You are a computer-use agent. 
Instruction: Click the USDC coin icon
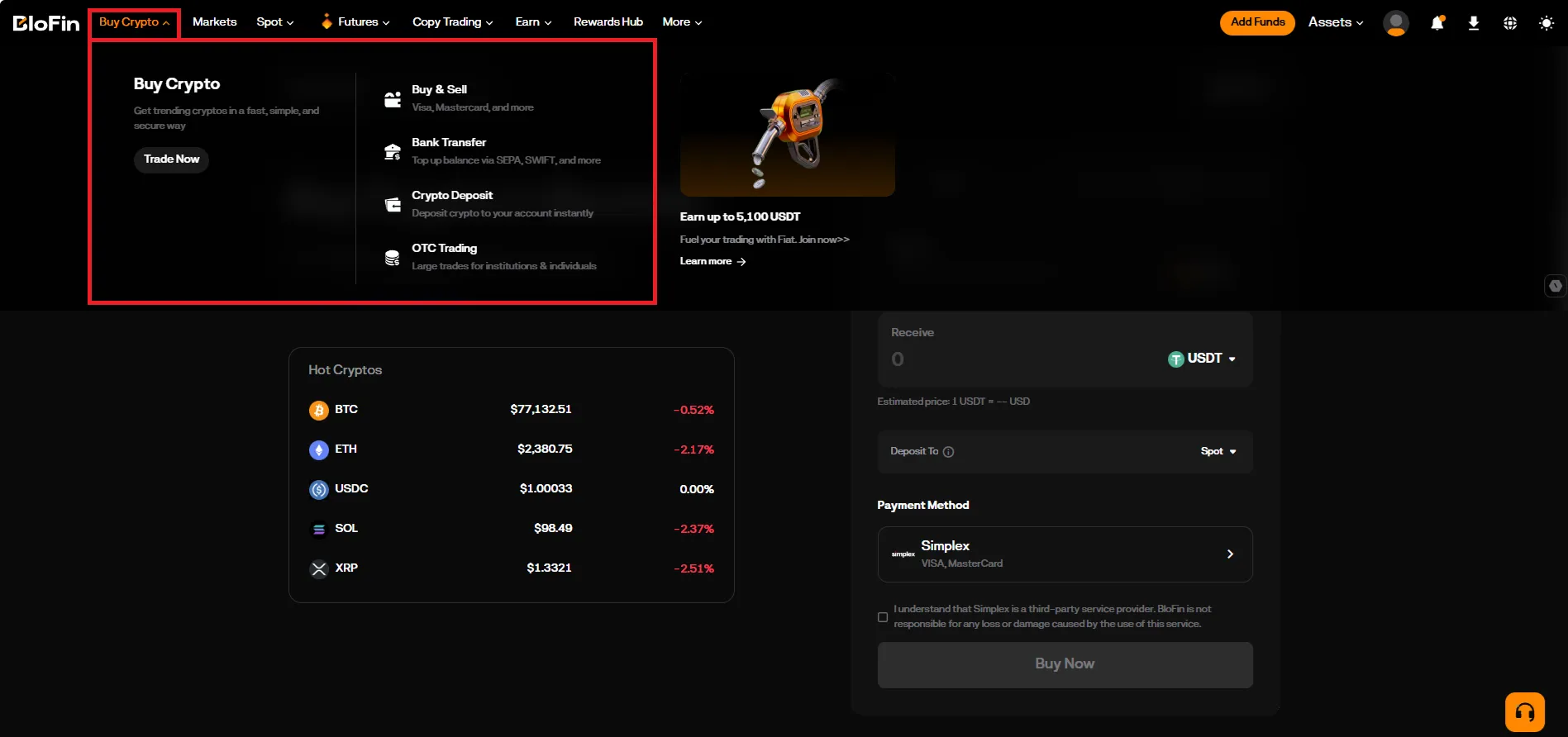[x=319, y=489]
